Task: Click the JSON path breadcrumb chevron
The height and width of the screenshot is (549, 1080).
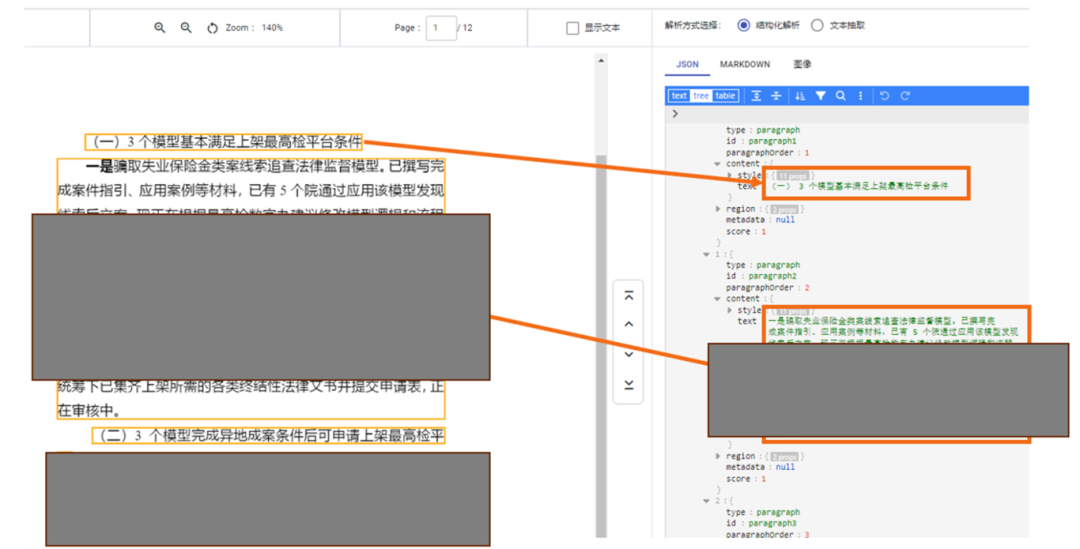Action: coord(675,114)
